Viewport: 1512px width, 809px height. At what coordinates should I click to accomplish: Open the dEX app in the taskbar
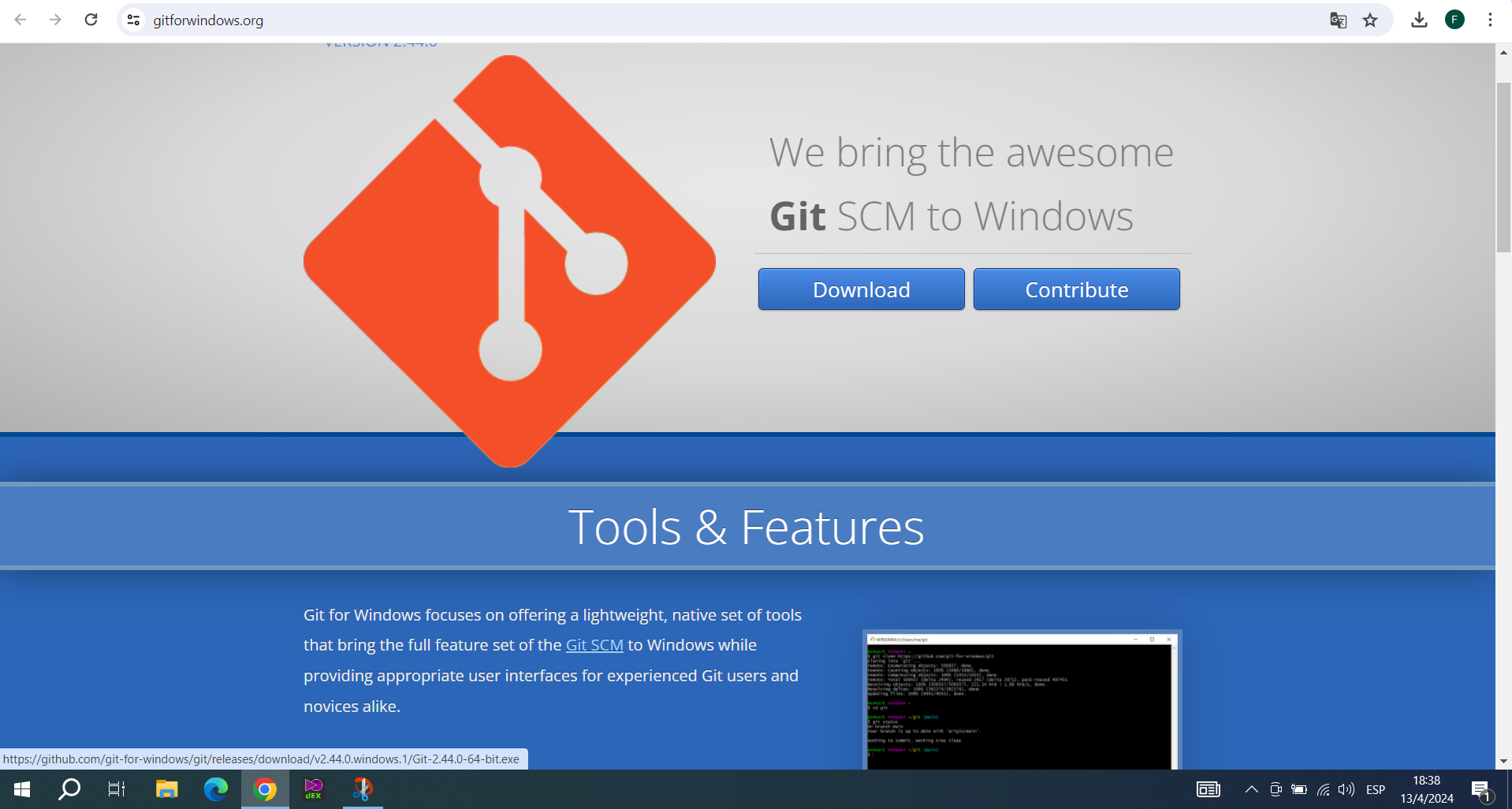point(314,789)
